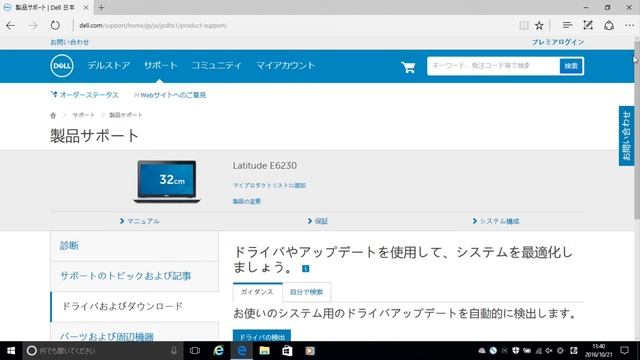This screenshot has height=360, width=640.
Task: Click the browser address bar
Action: pos(294,25)
